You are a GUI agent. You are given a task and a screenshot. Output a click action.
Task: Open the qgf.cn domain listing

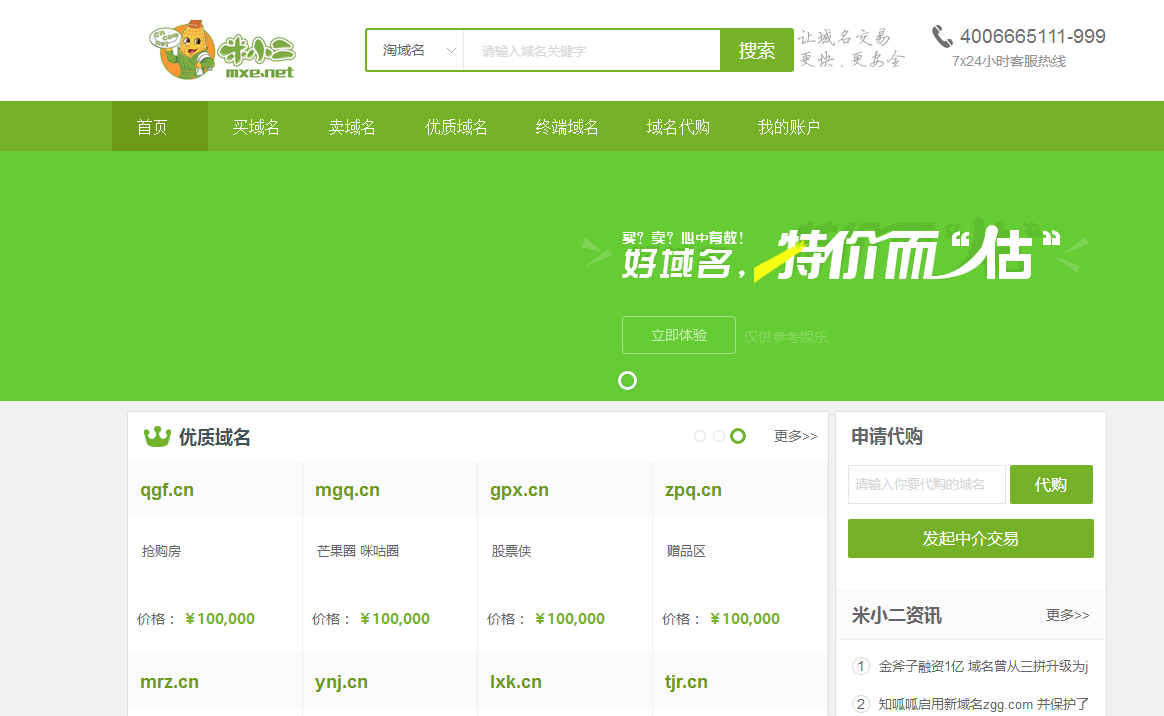pos(167,490)
